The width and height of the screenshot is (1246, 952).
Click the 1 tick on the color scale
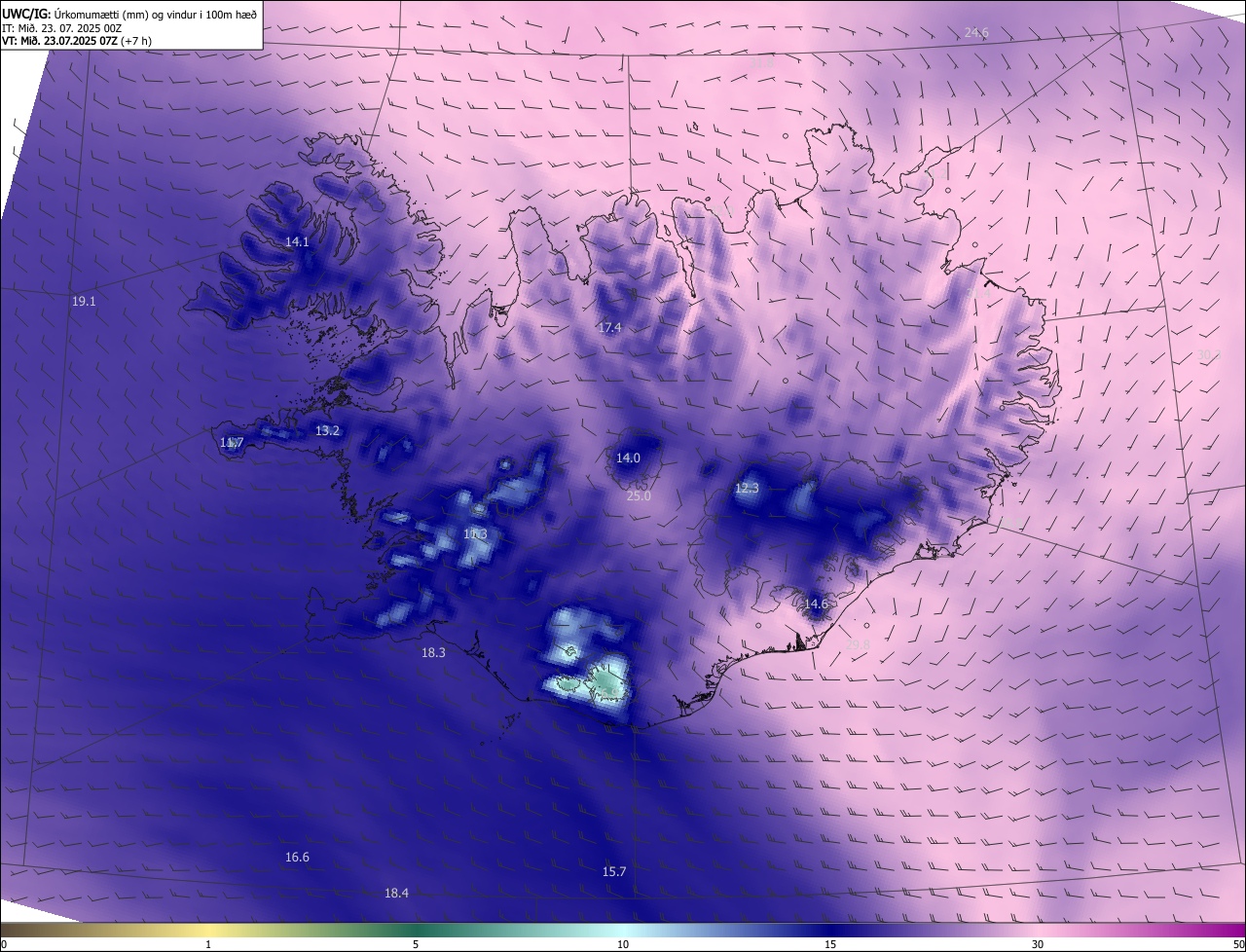pyautogui.click(x=208, y=944)
